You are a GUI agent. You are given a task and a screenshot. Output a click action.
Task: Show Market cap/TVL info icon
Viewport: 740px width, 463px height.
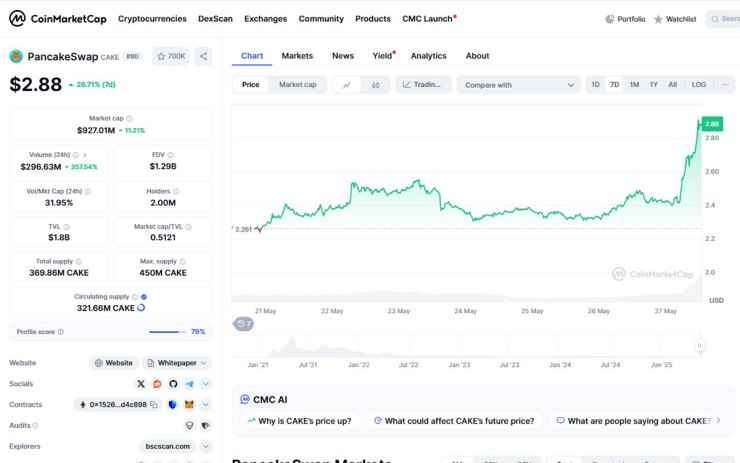(188, 227)
